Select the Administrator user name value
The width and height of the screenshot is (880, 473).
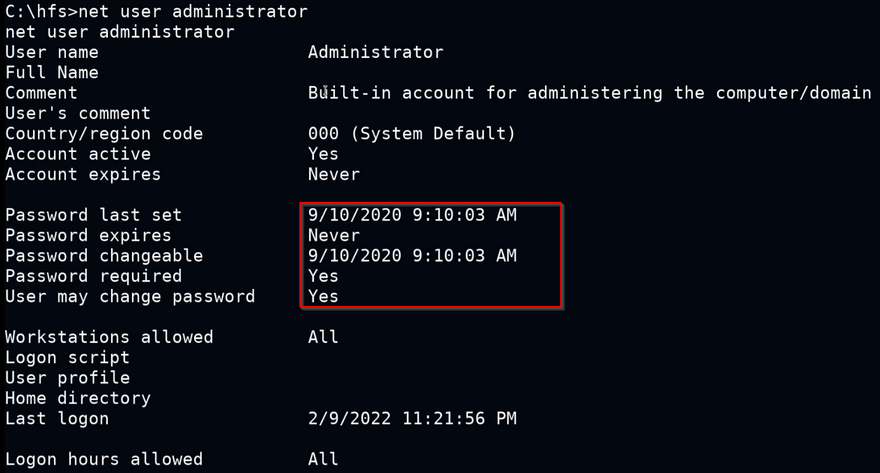tap(375, 52)
